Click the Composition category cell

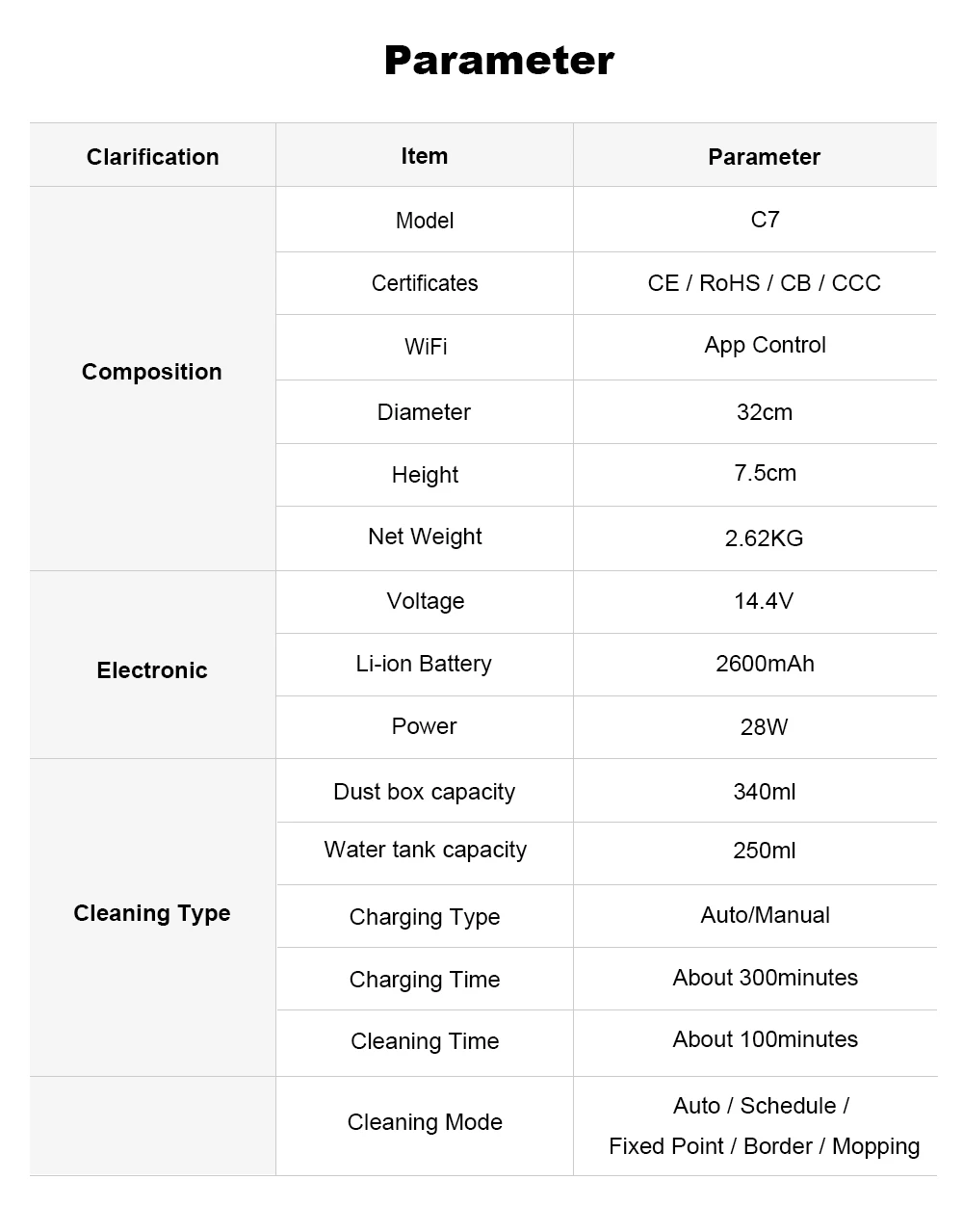click(152, 372)
